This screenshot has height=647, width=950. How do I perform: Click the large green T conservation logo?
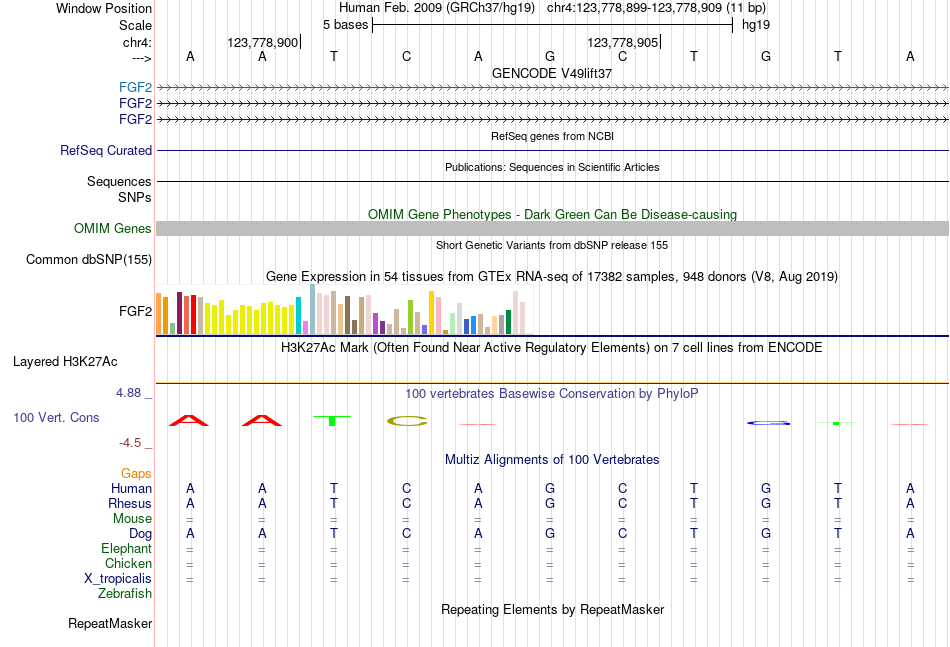[x=332, y=420]
